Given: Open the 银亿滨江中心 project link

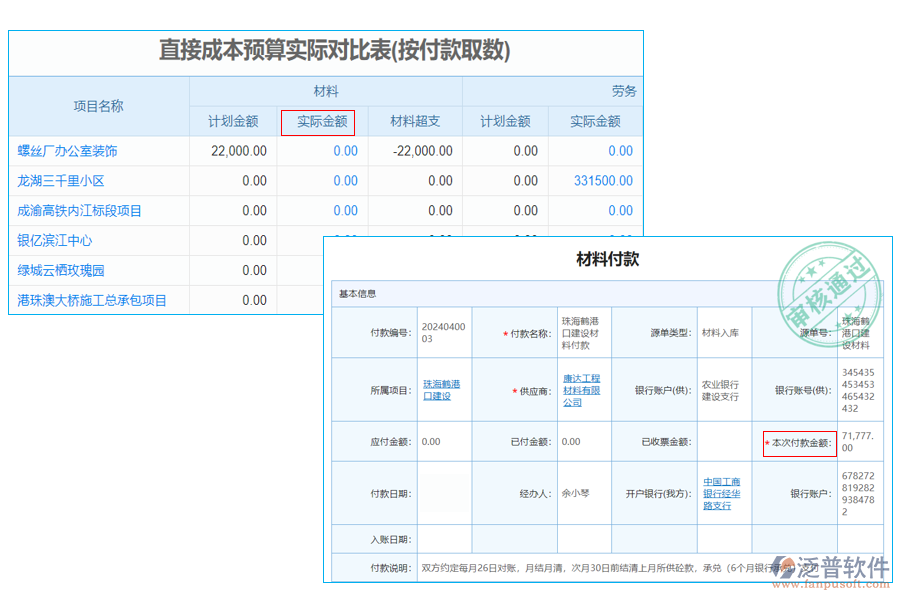Looking at the screenshot, I should pos(58,240).
